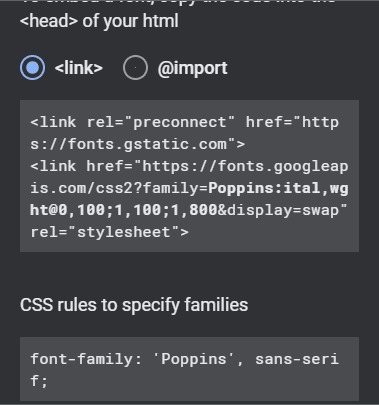Click the @import option label

pos(192,69)
